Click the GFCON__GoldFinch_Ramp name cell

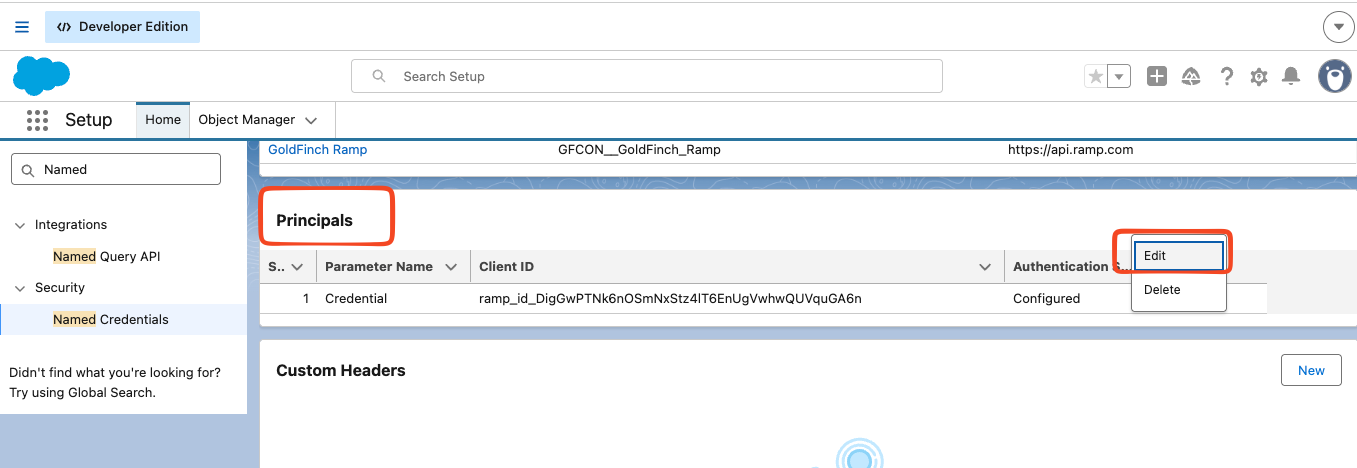click(639, 150)
